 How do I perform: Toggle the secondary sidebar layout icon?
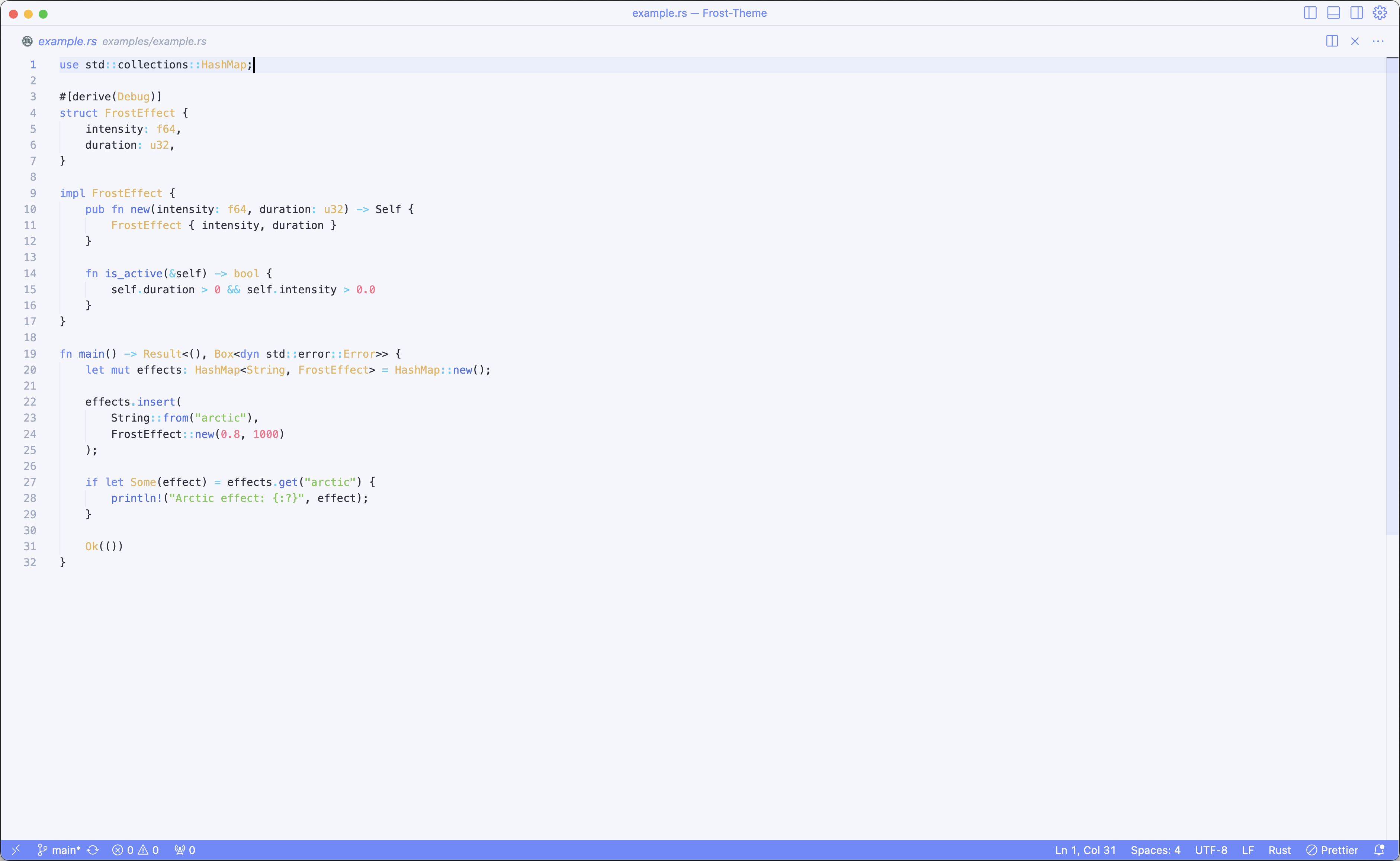1357,13
